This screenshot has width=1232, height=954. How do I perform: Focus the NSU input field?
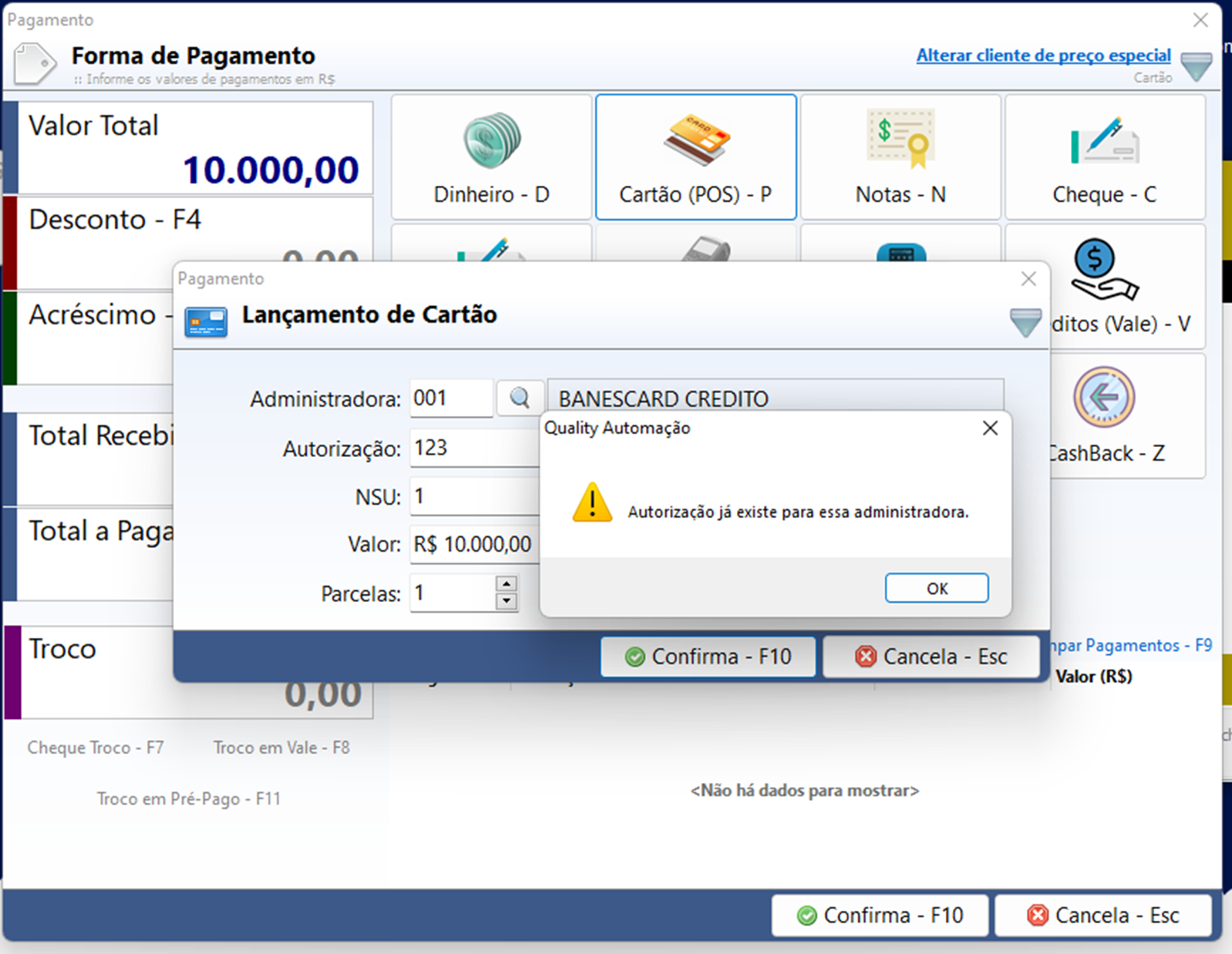pyautogui.click(x=474, y=496)
